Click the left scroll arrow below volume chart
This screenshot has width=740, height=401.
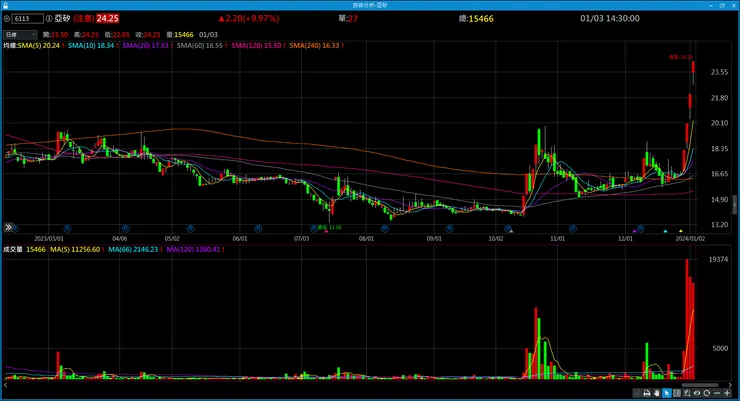click(x=6, y=385)
